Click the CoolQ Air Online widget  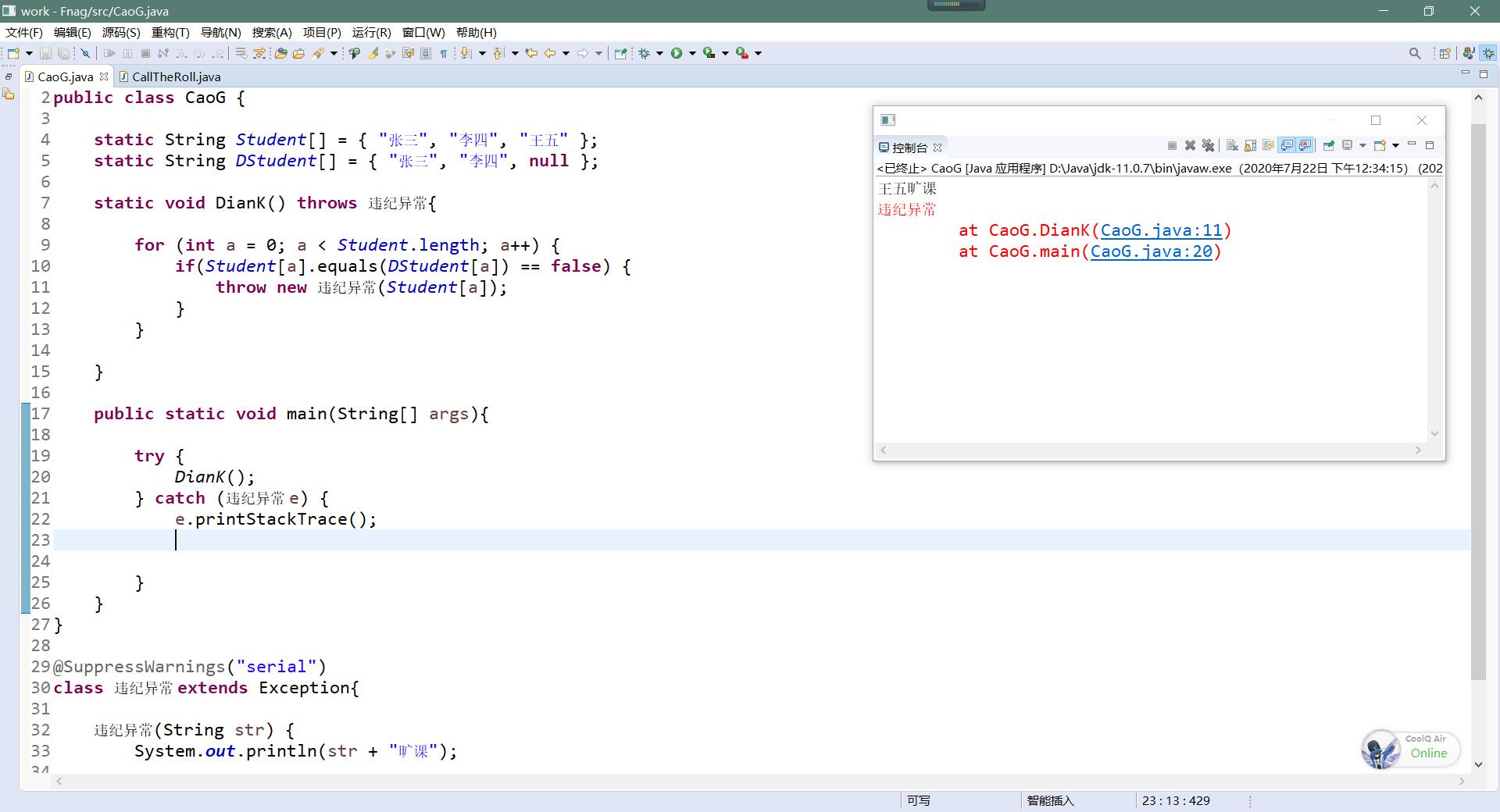pyautogui.click(x=1411, y=748)
